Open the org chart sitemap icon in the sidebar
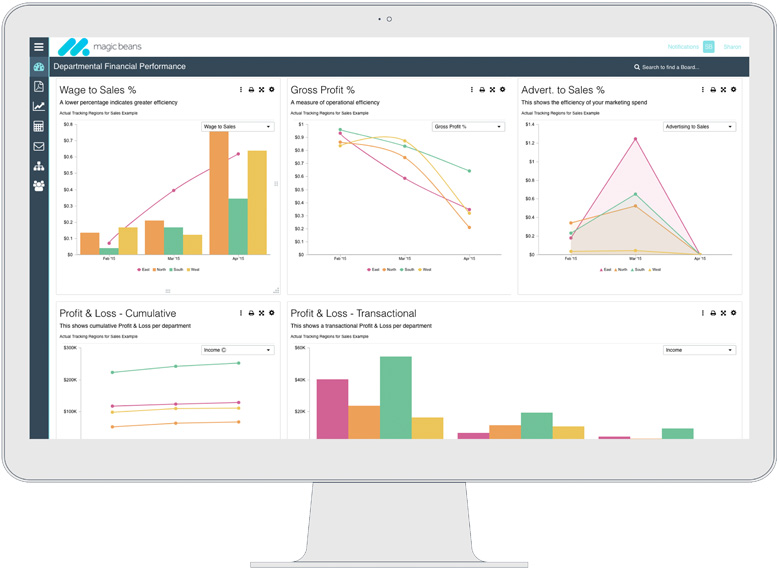 [x=39, y=166]
